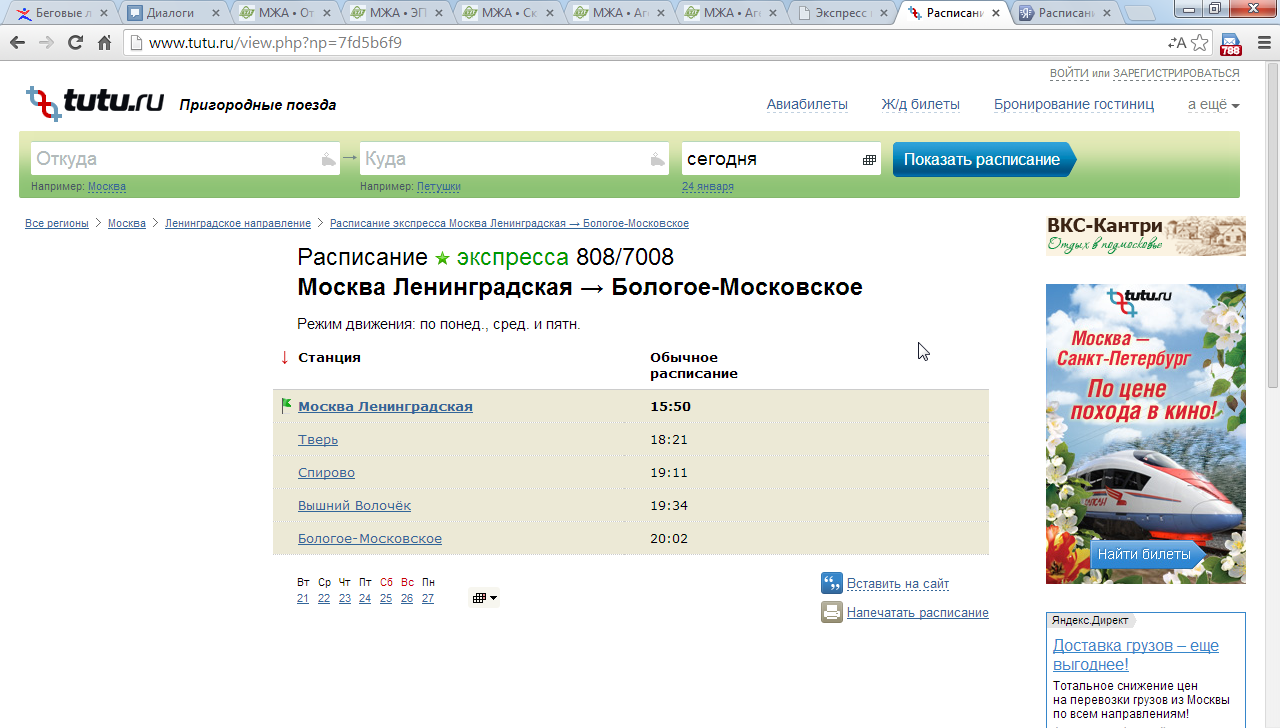Viewport: 1280px width, 728px height.
Task: Expand the "а ещё" dropdown menu
Action: coord(1213,105)
